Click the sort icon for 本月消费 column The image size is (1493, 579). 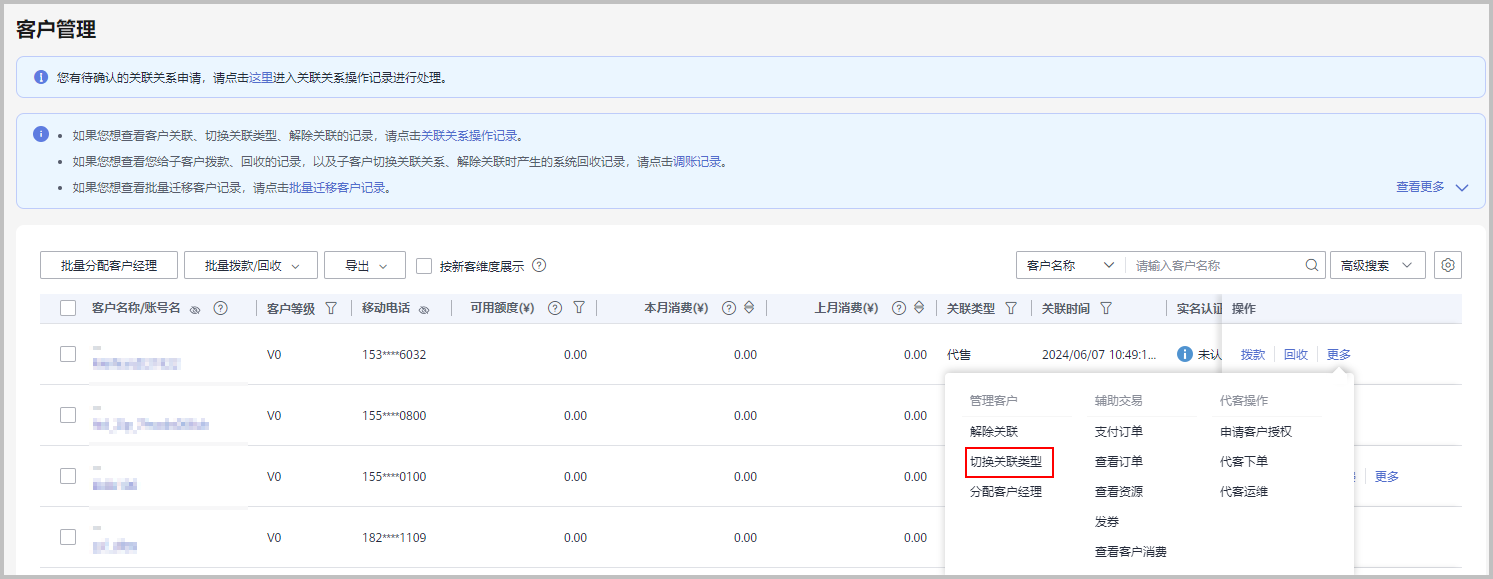click(x=748, y=308)
